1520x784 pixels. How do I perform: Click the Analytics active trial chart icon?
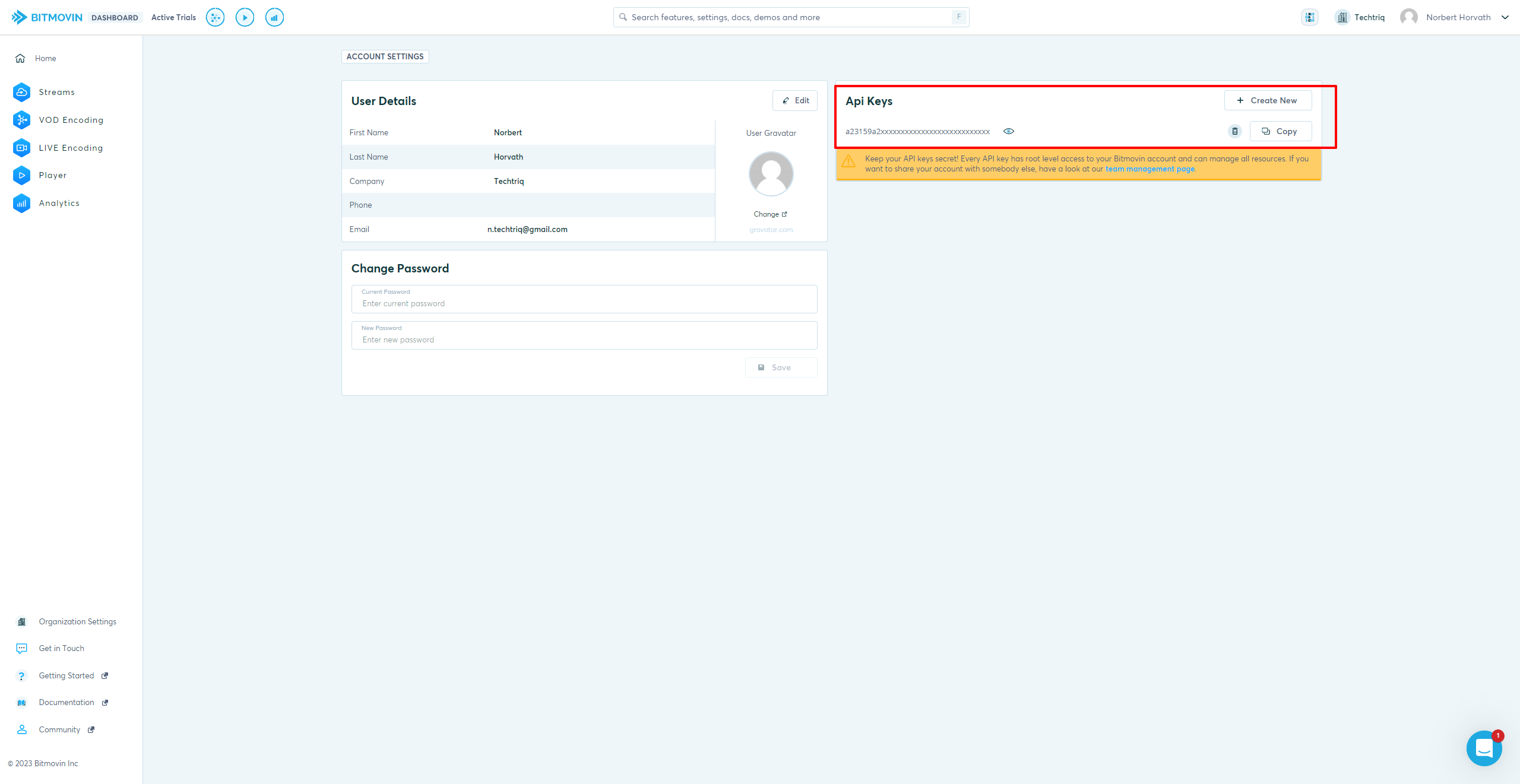pyautogui.click(x=274, y=17)
